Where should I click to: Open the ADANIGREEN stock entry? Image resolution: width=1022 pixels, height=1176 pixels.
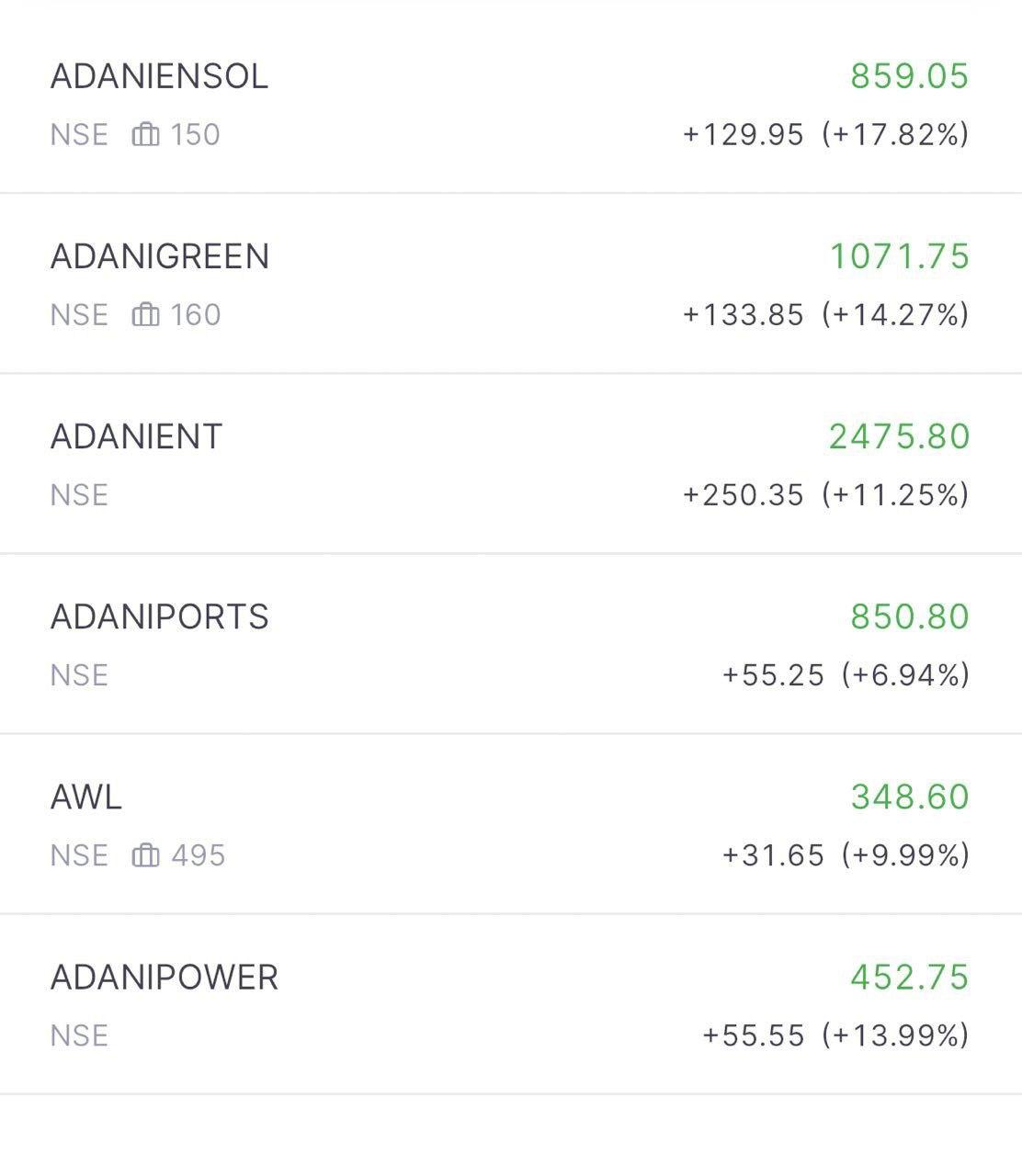(x=511, y=284)
